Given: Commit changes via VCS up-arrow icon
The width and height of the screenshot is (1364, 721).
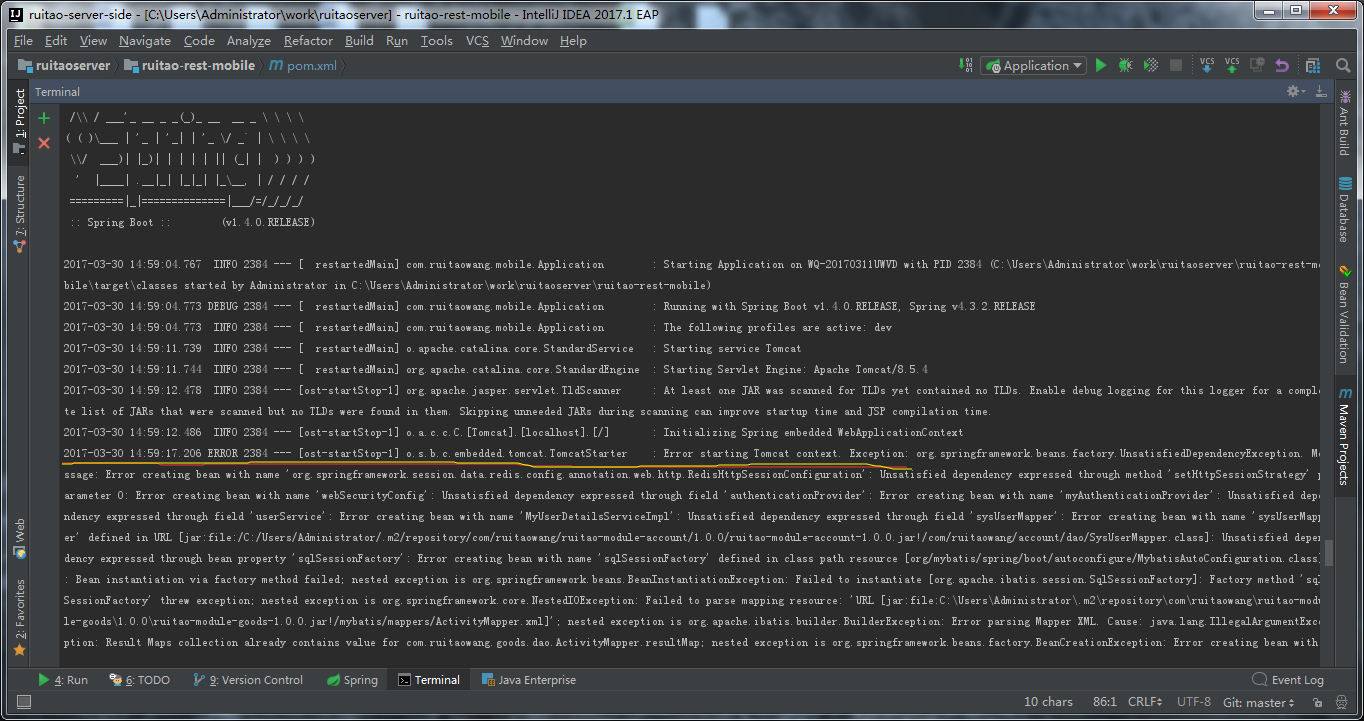Looking at the screenshot, I should tap(1232, 65).
